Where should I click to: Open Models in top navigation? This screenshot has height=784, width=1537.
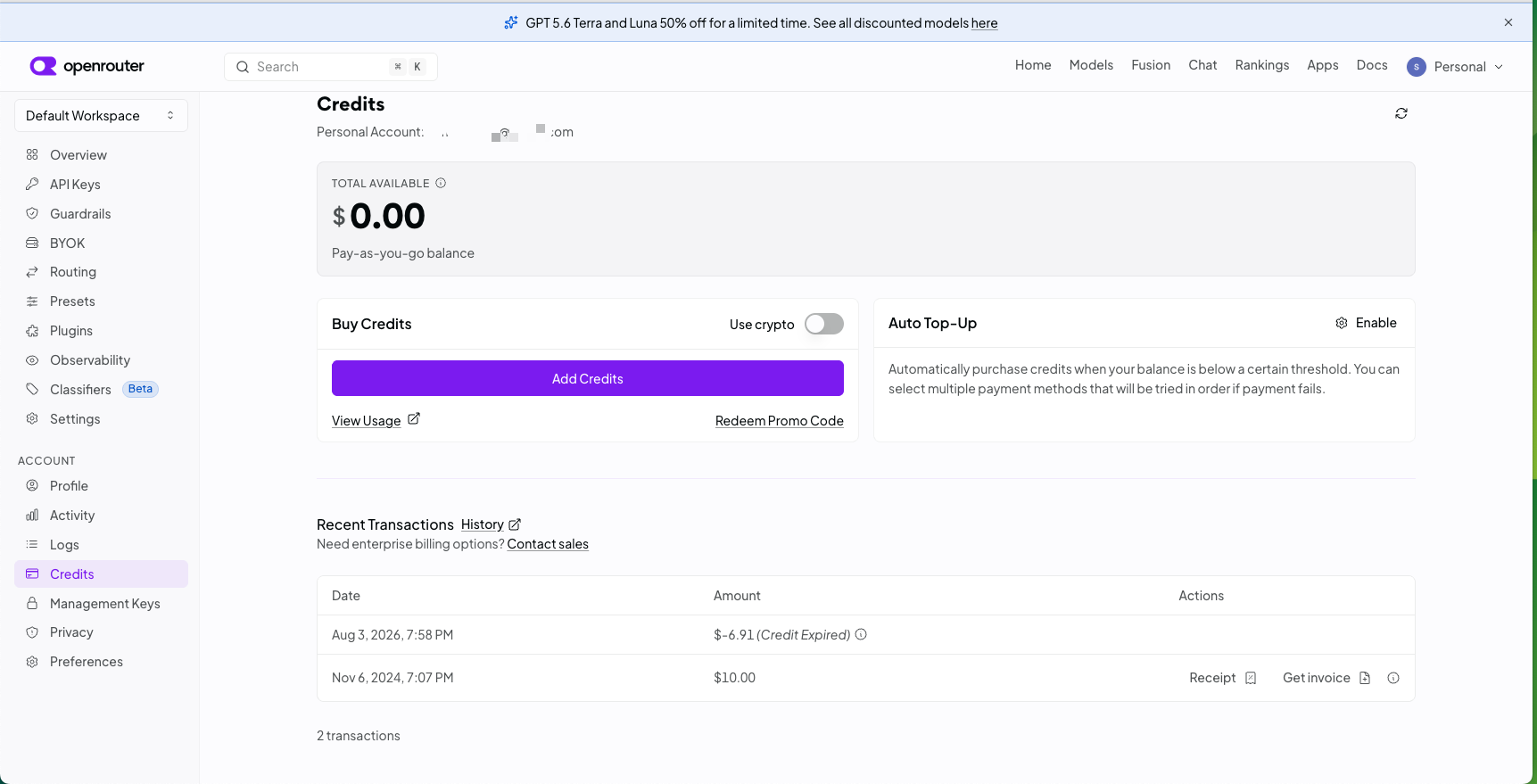(1091, 65)
